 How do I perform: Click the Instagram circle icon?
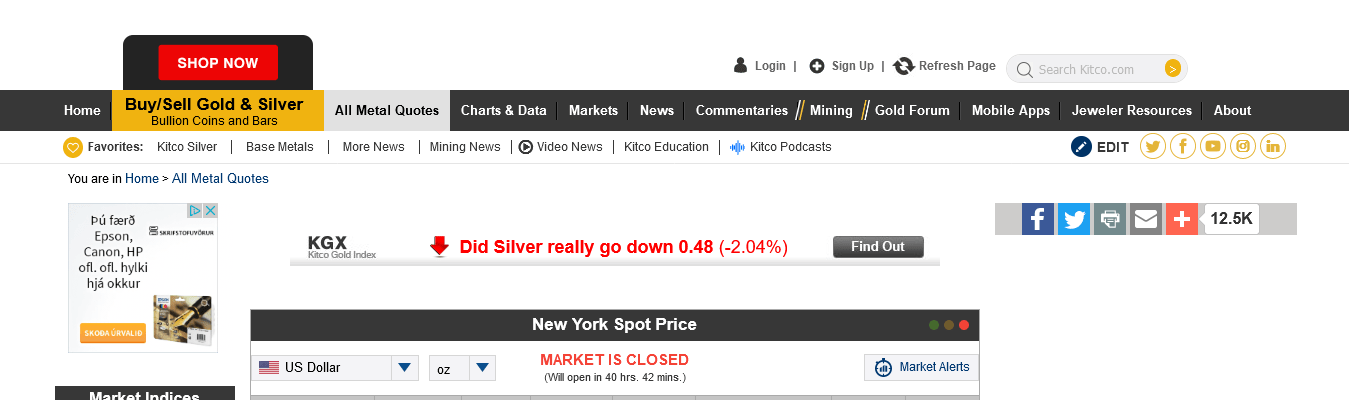tap(1243, 147)
